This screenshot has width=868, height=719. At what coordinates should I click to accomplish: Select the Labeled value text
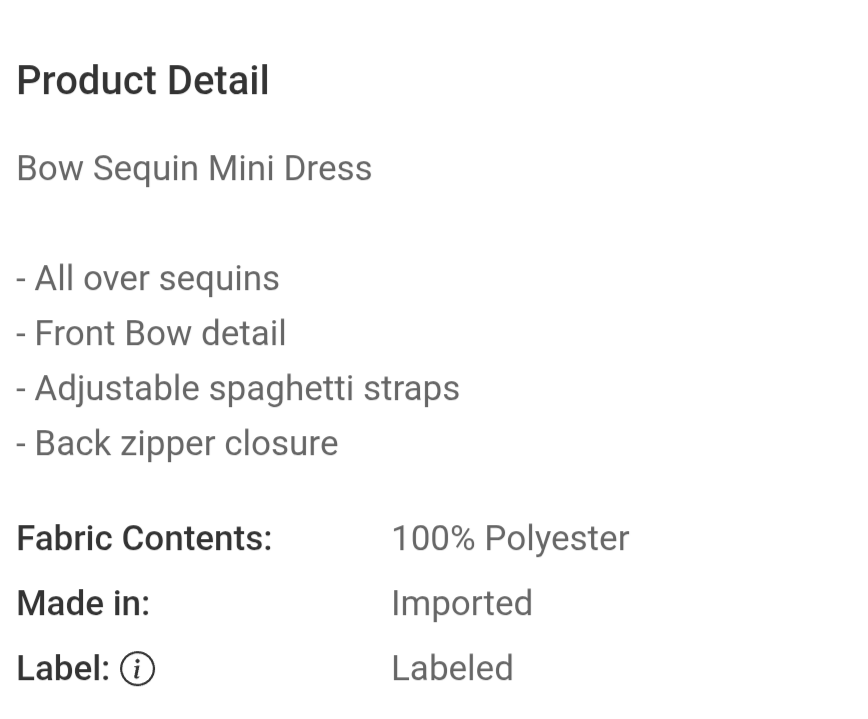(x=452, y=668)
